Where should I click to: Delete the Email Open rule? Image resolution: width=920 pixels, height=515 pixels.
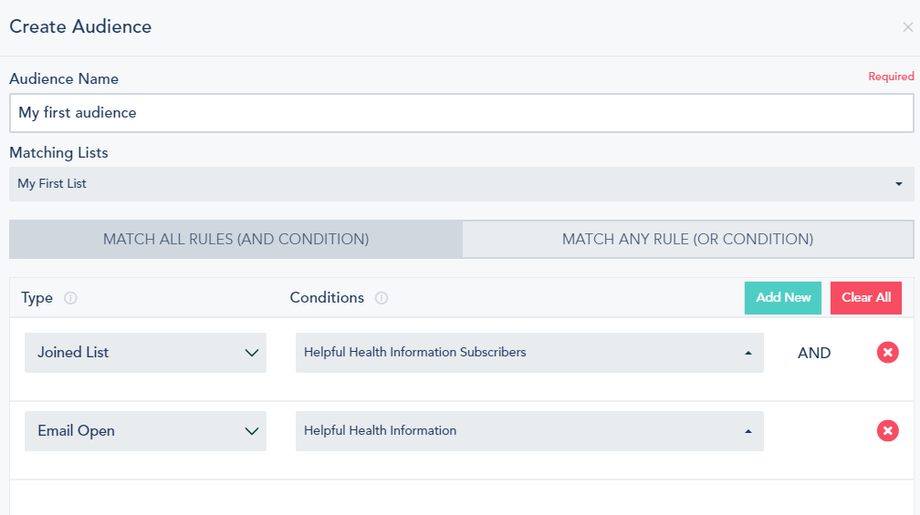pyautogui.click(x=887, y=431)
